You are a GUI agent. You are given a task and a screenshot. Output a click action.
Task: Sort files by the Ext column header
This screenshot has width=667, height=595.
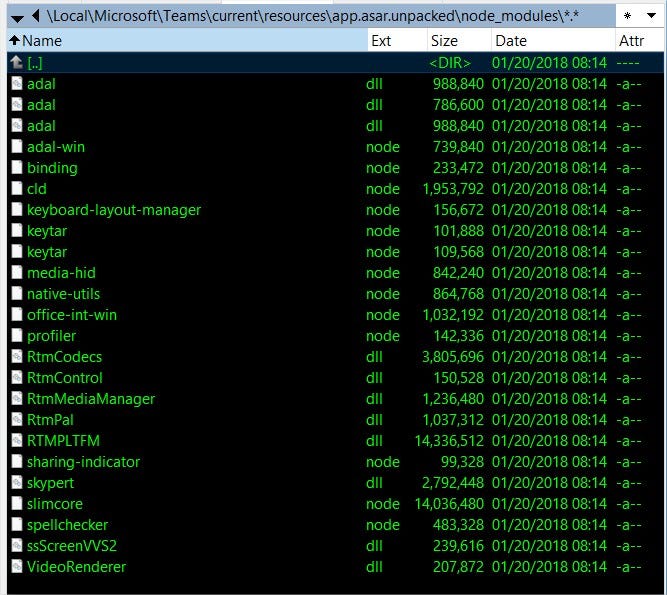(x=397, y=40)
